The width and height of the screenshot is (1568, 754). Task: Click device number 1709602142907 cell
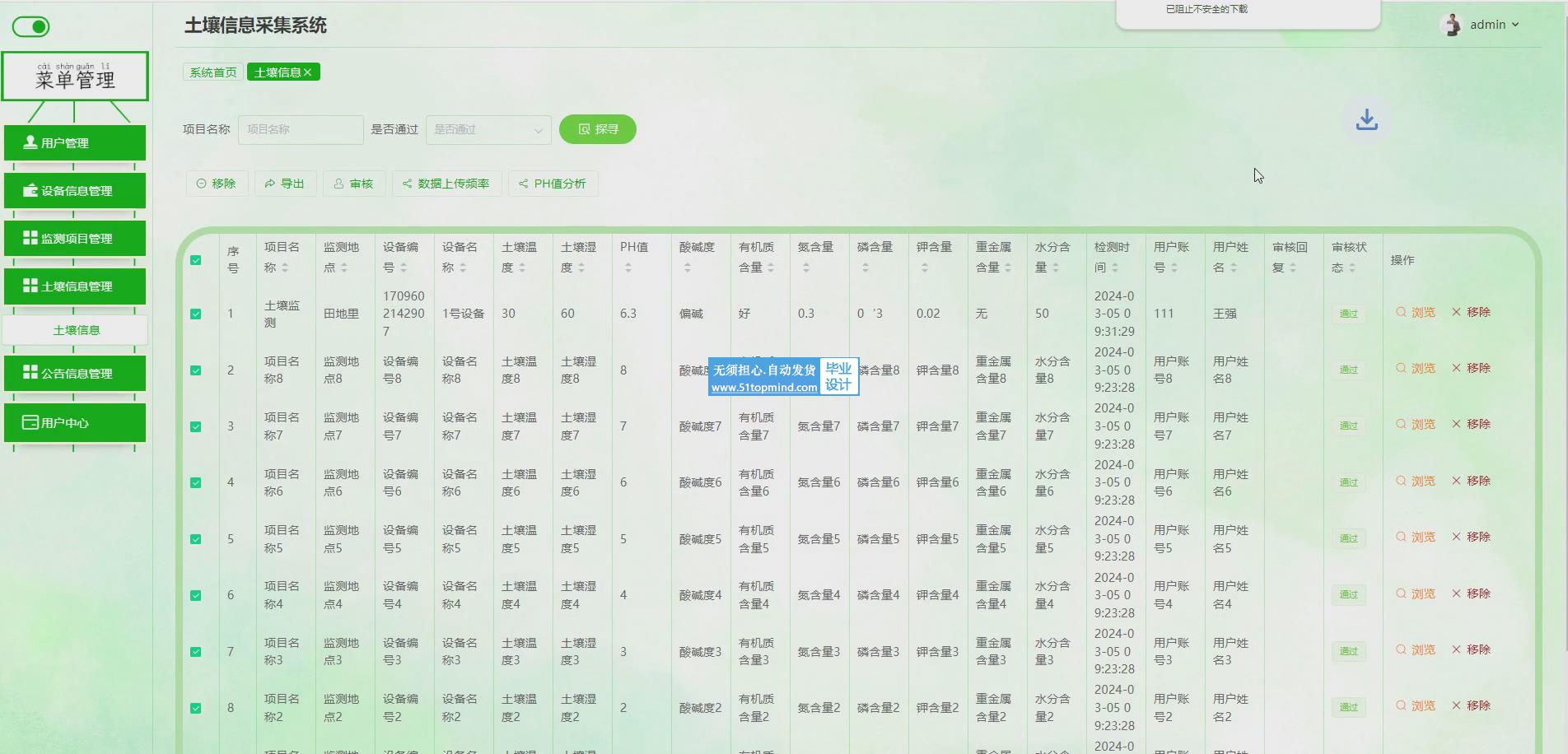(404, 314)
